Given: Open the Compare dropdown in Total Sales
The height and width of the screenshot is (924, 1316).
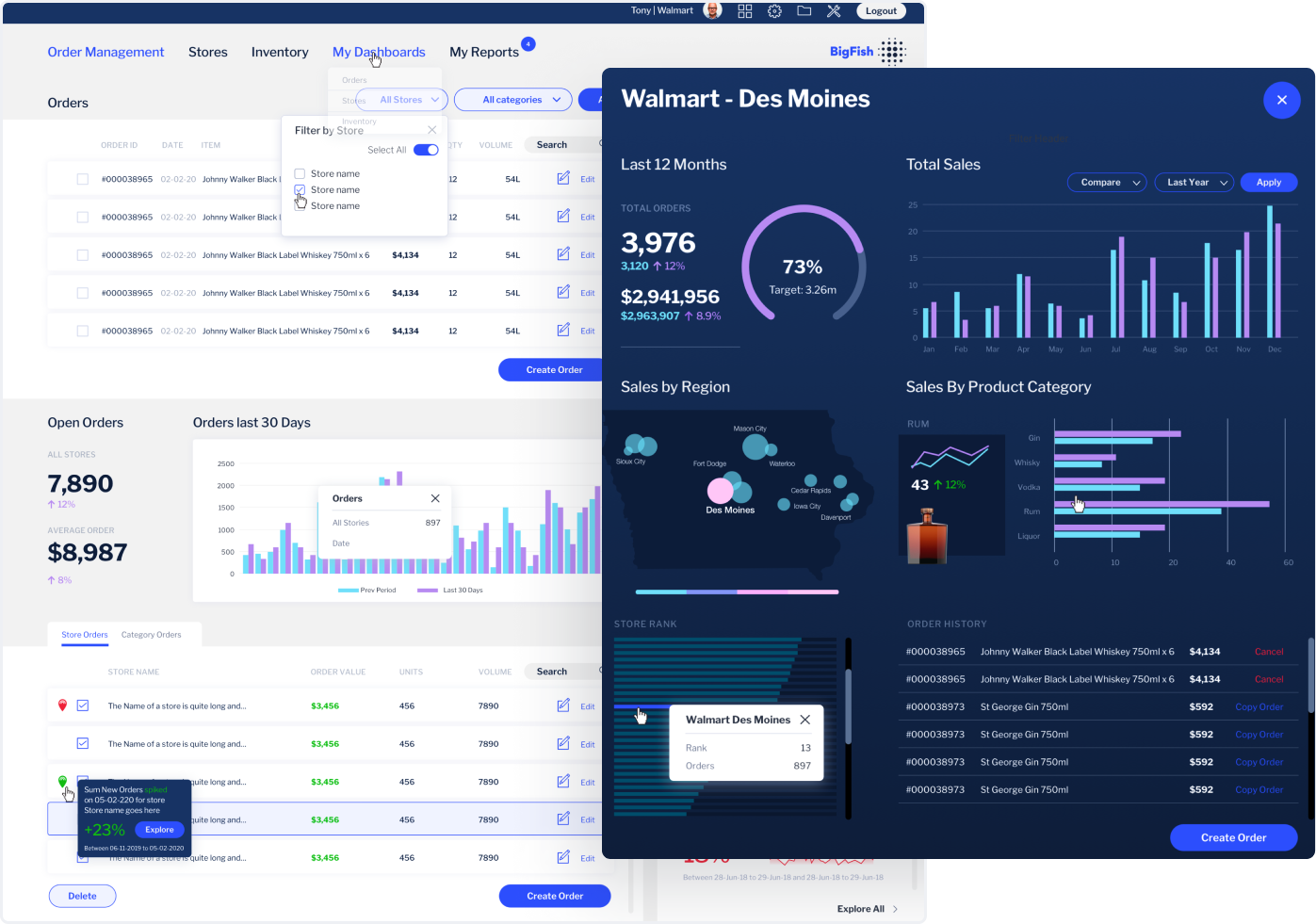Looking at the screenshot, I should (1106, 182).
